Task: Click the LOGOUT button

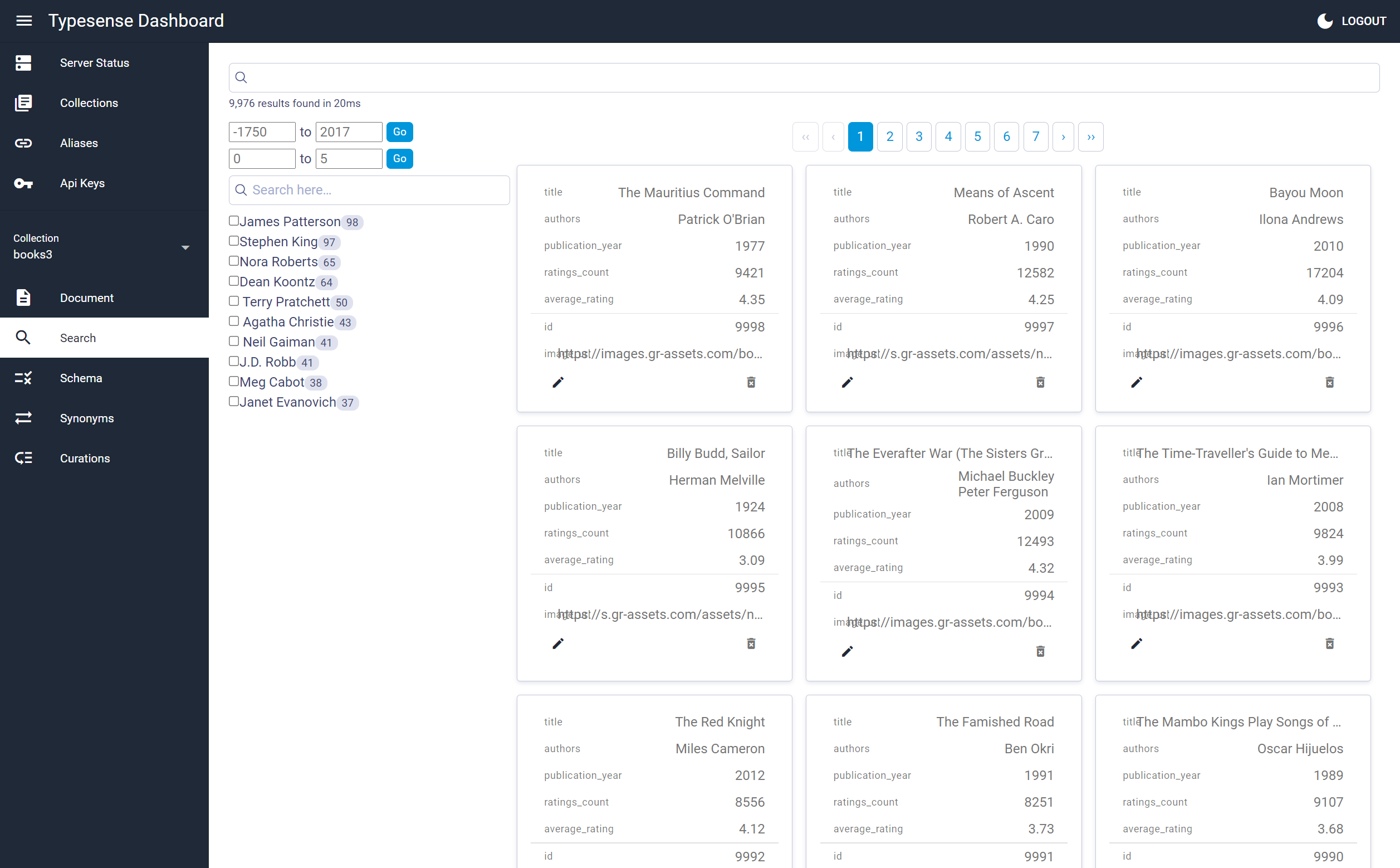Action: (x=1363, y=21)
